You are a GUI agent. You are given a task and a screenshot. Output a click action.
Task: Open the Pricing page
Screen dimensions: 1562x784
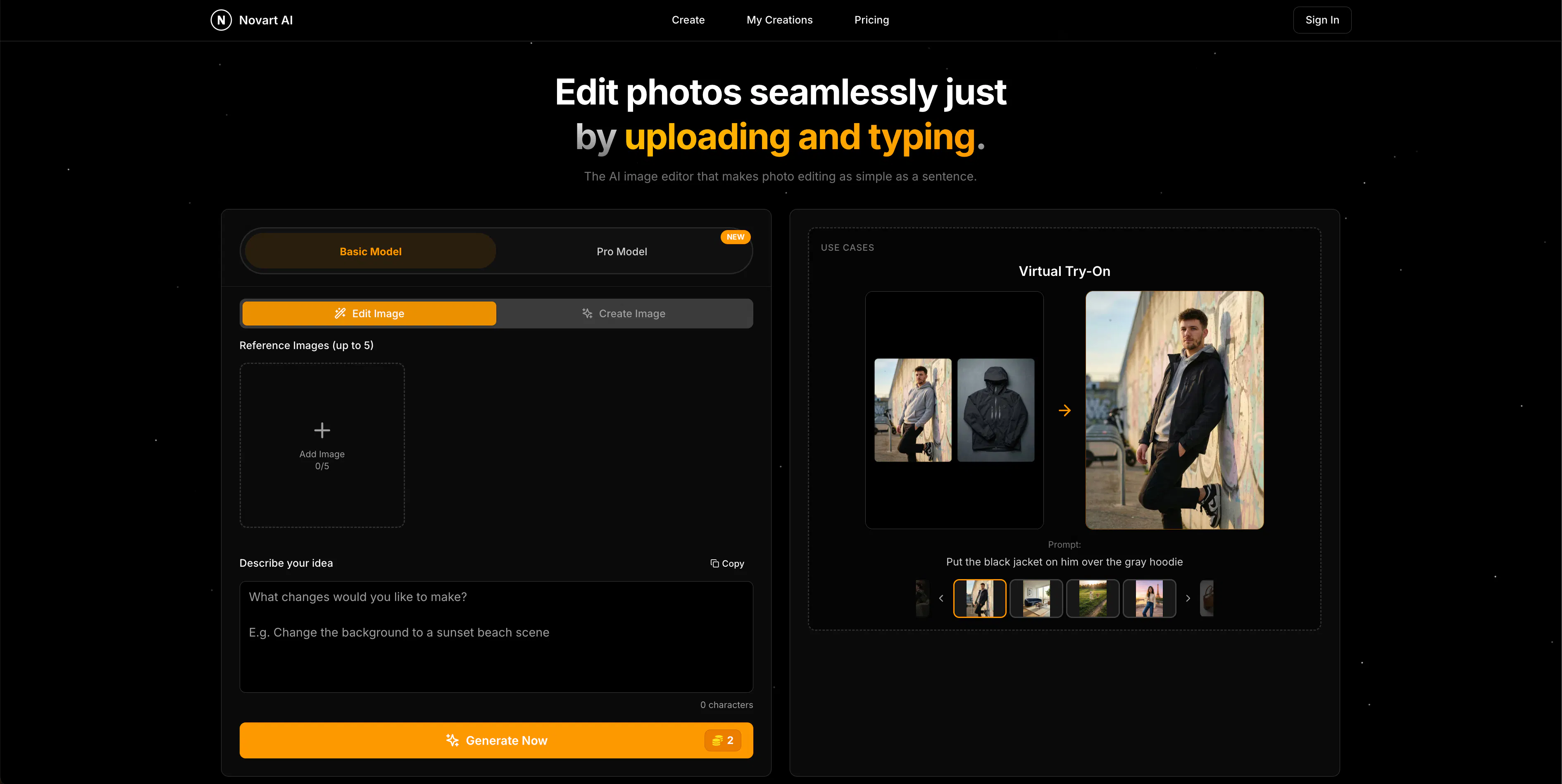(x=871, y=20)
